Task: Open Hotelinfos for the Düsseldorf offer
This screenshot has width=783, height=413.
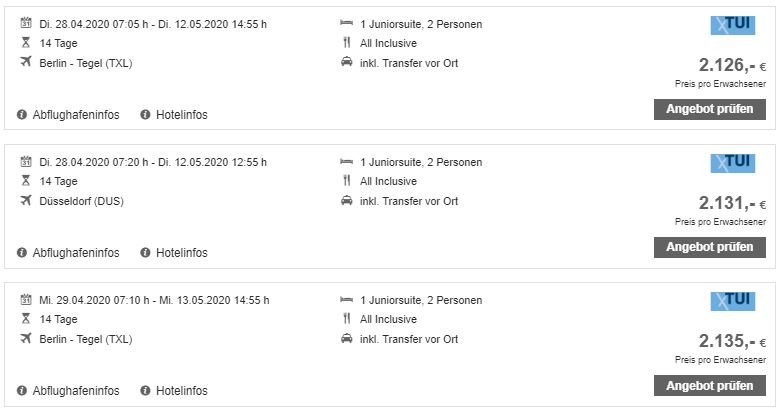Action: [182, 253]
